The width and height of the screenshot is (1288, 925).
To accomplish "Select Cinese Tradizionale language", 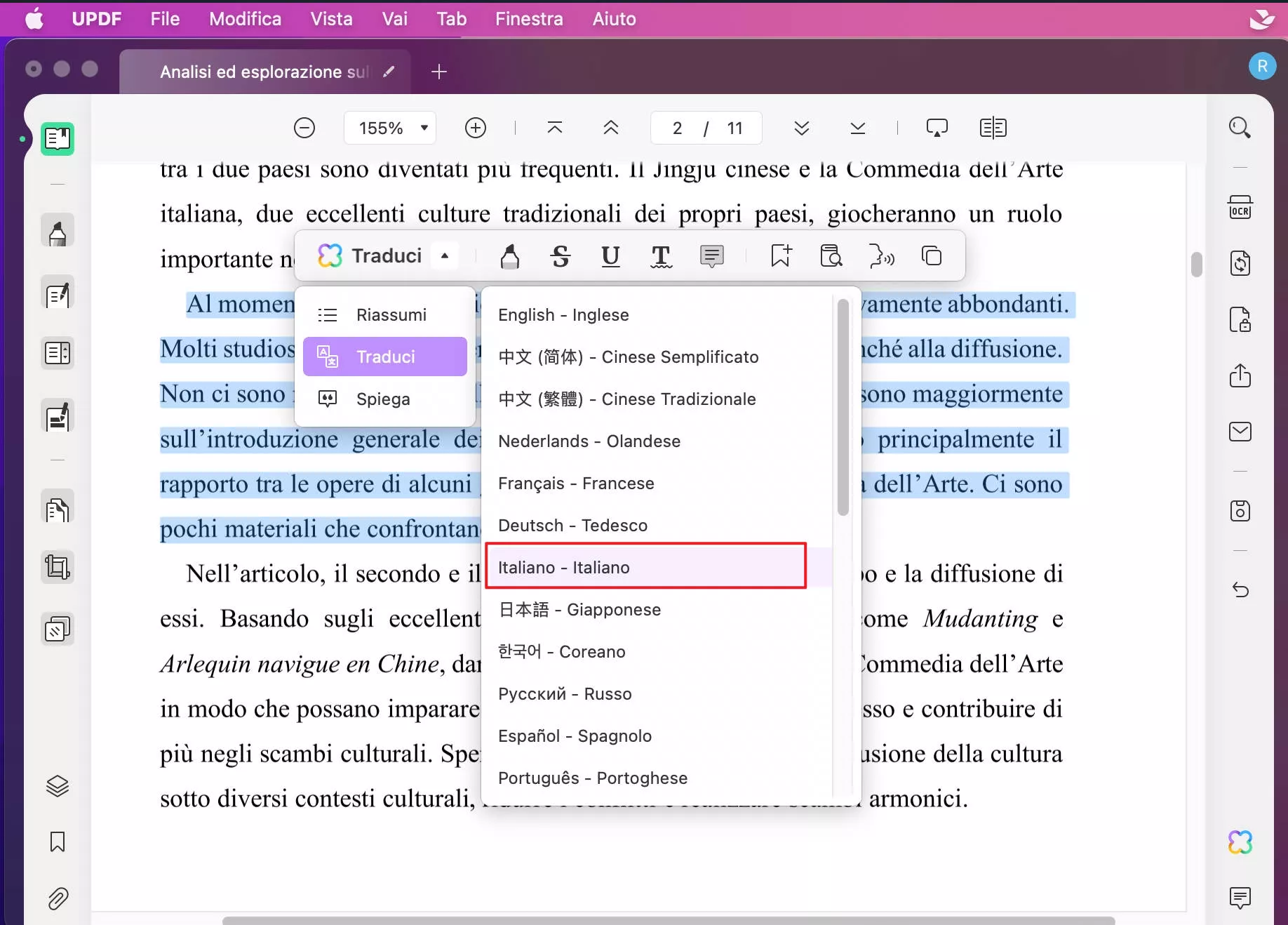I will [658, 399].
